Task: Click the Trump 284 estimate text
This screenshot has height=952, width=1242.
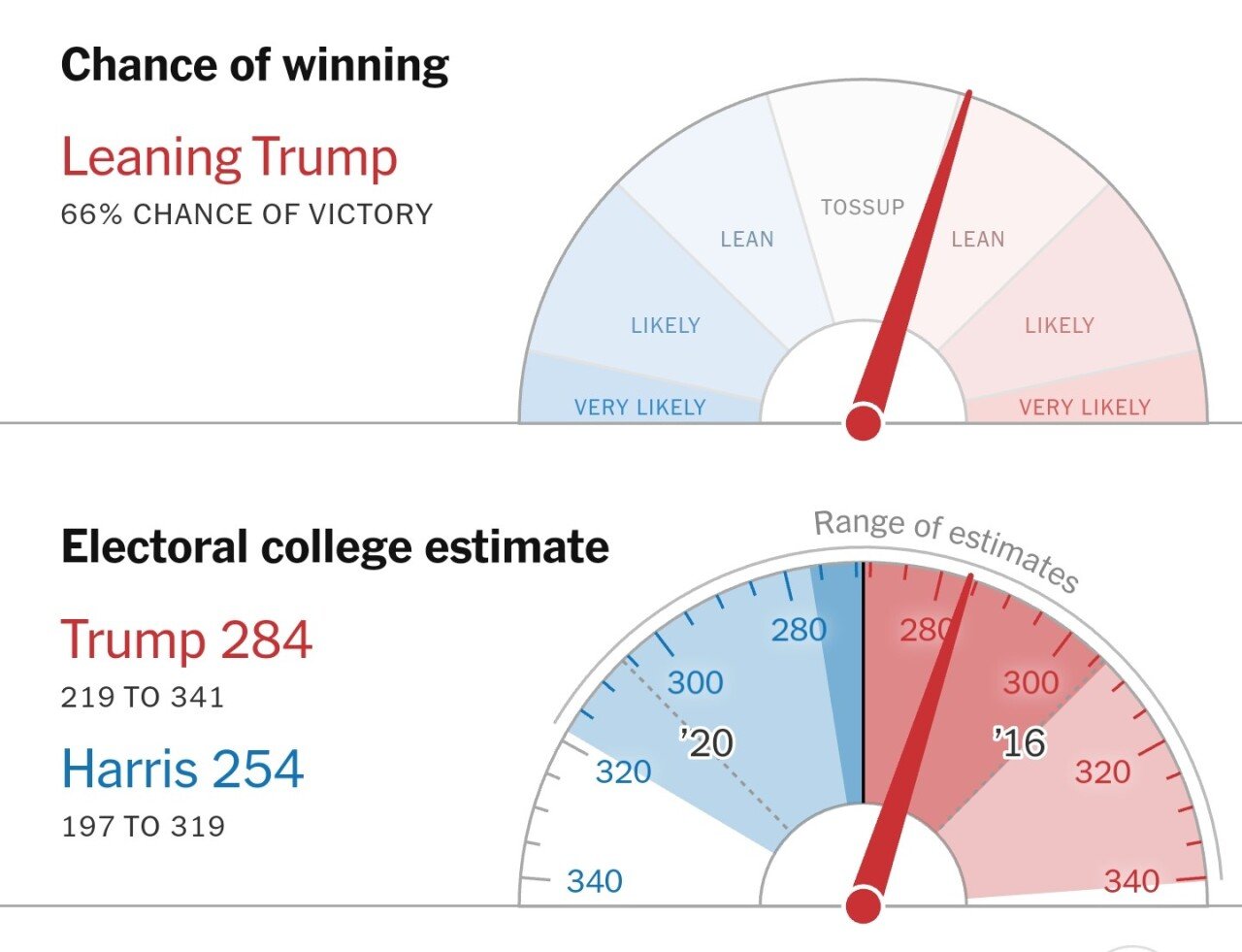Action: [x=186, y=640]
